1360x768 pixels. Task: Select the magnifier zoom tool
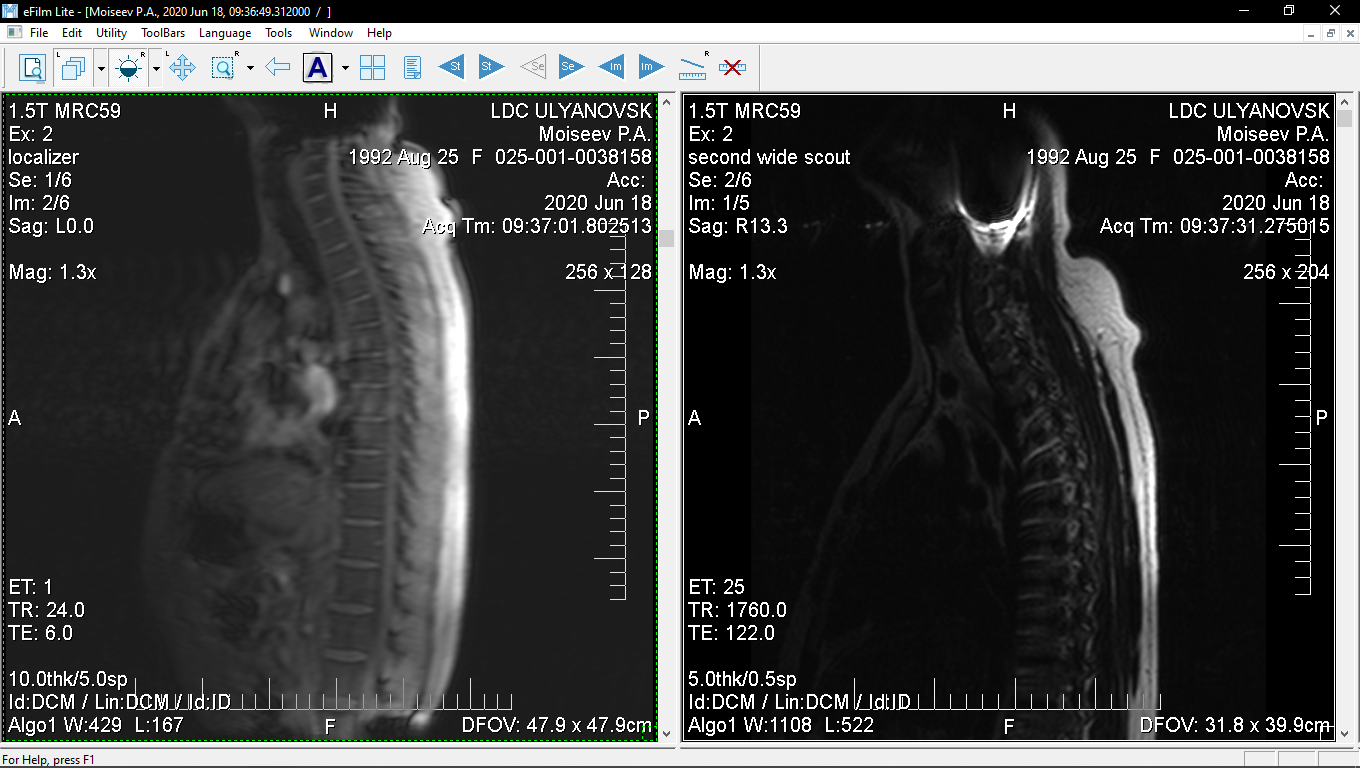(222, 68)
